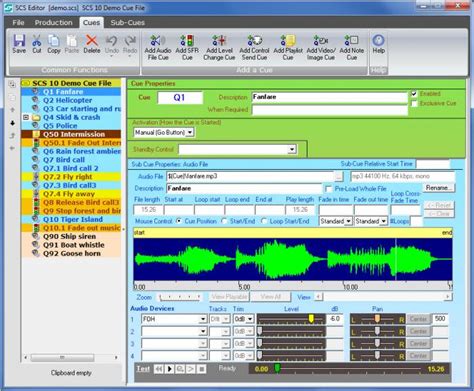Click the pan slider for device 1
This screenshot has height=391, width=474.
pyautogui.click(x=377, y=319)
